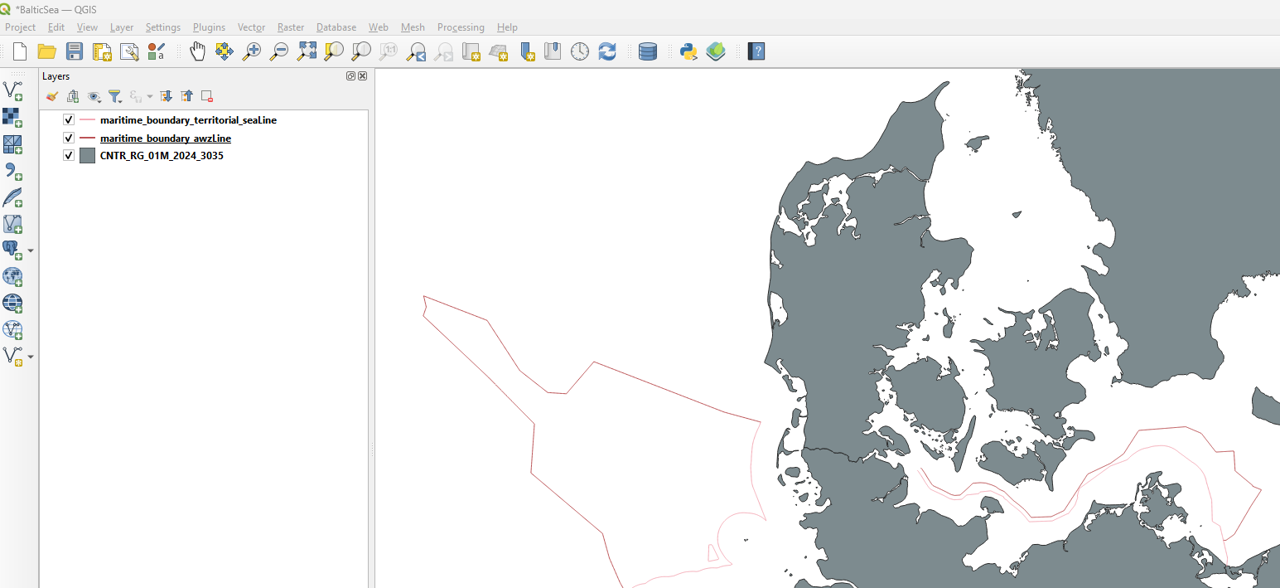Expand the PostGIS layer dropdown arrow
1280x588 pixels.
click(30, 250)
